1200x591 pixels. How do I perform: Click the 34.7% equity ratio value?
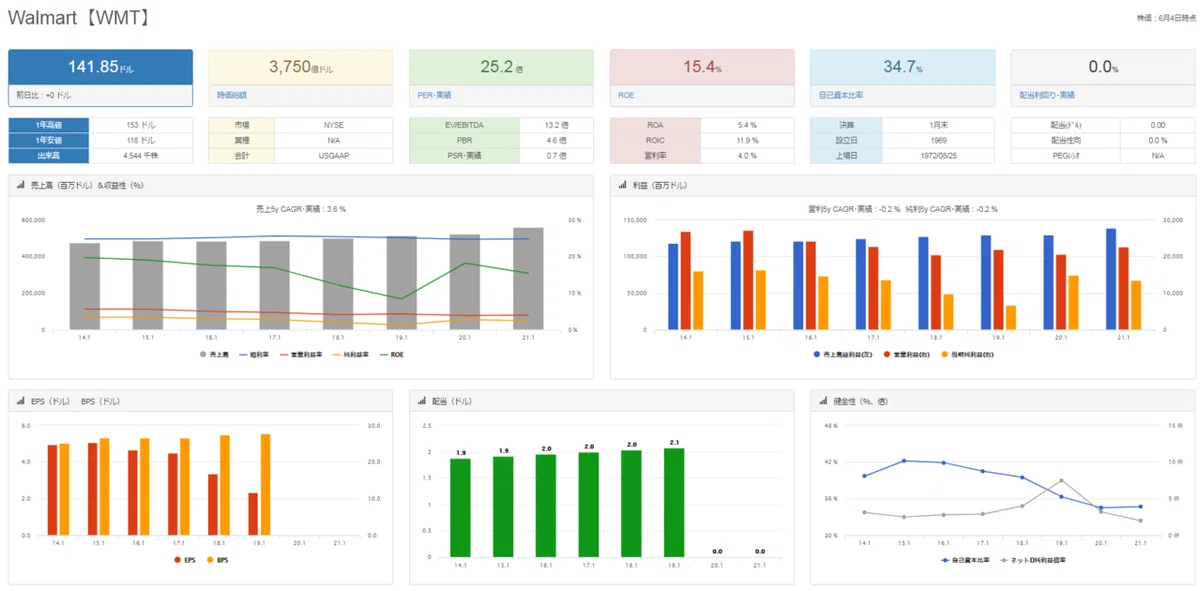click(x=902, y=67)
